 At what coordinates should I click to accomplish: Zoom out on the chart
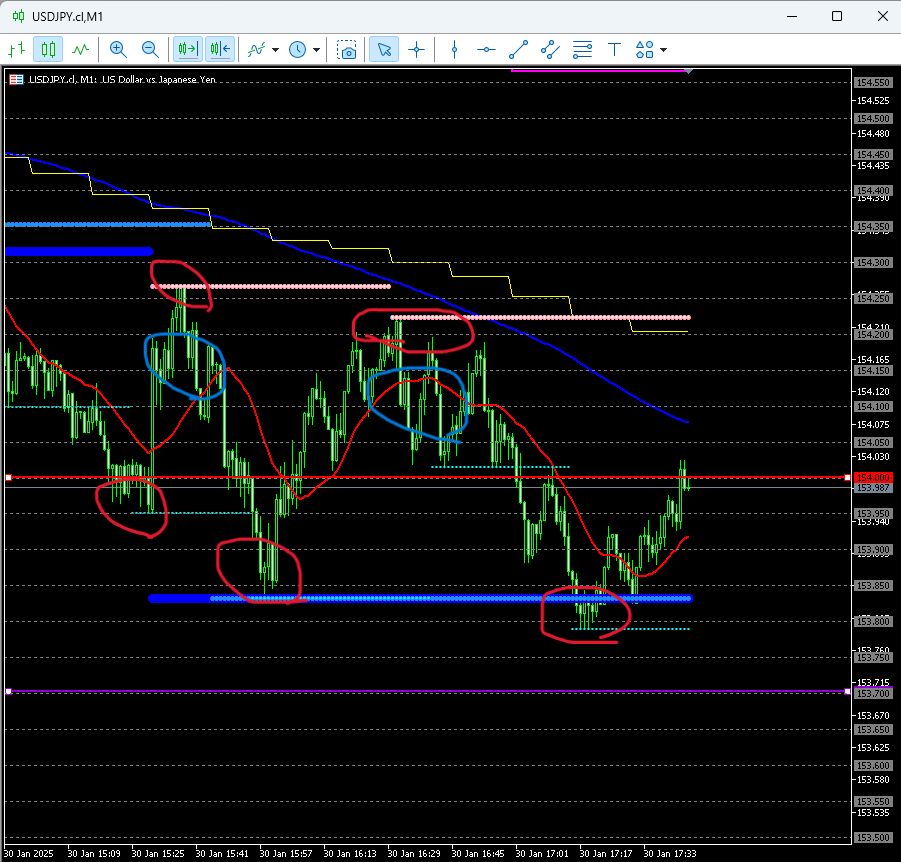(x=150, y=49)
